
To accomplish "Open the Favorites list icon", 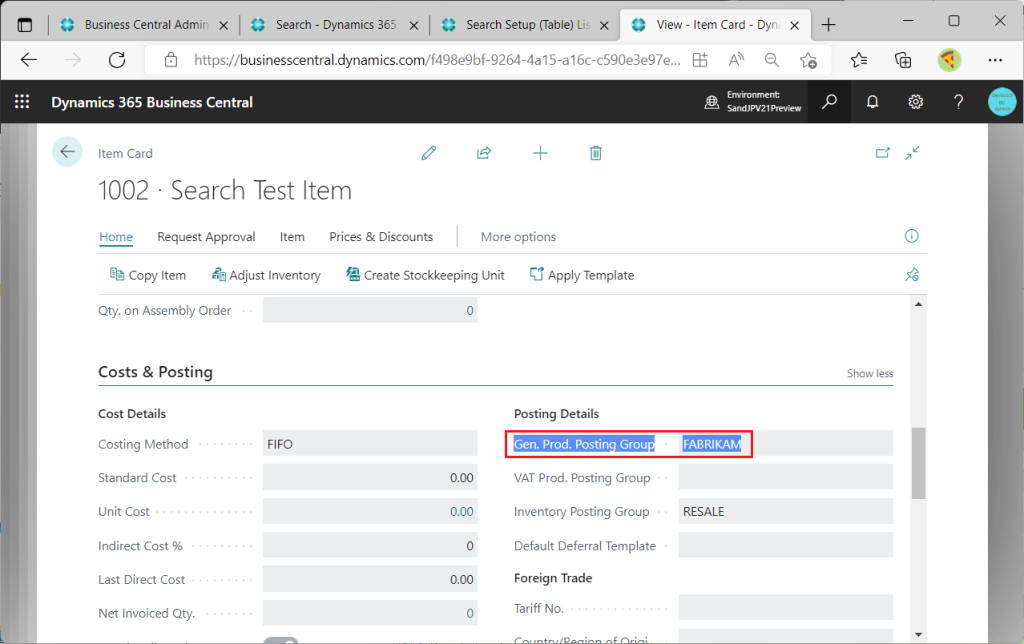I will (859, 60).
